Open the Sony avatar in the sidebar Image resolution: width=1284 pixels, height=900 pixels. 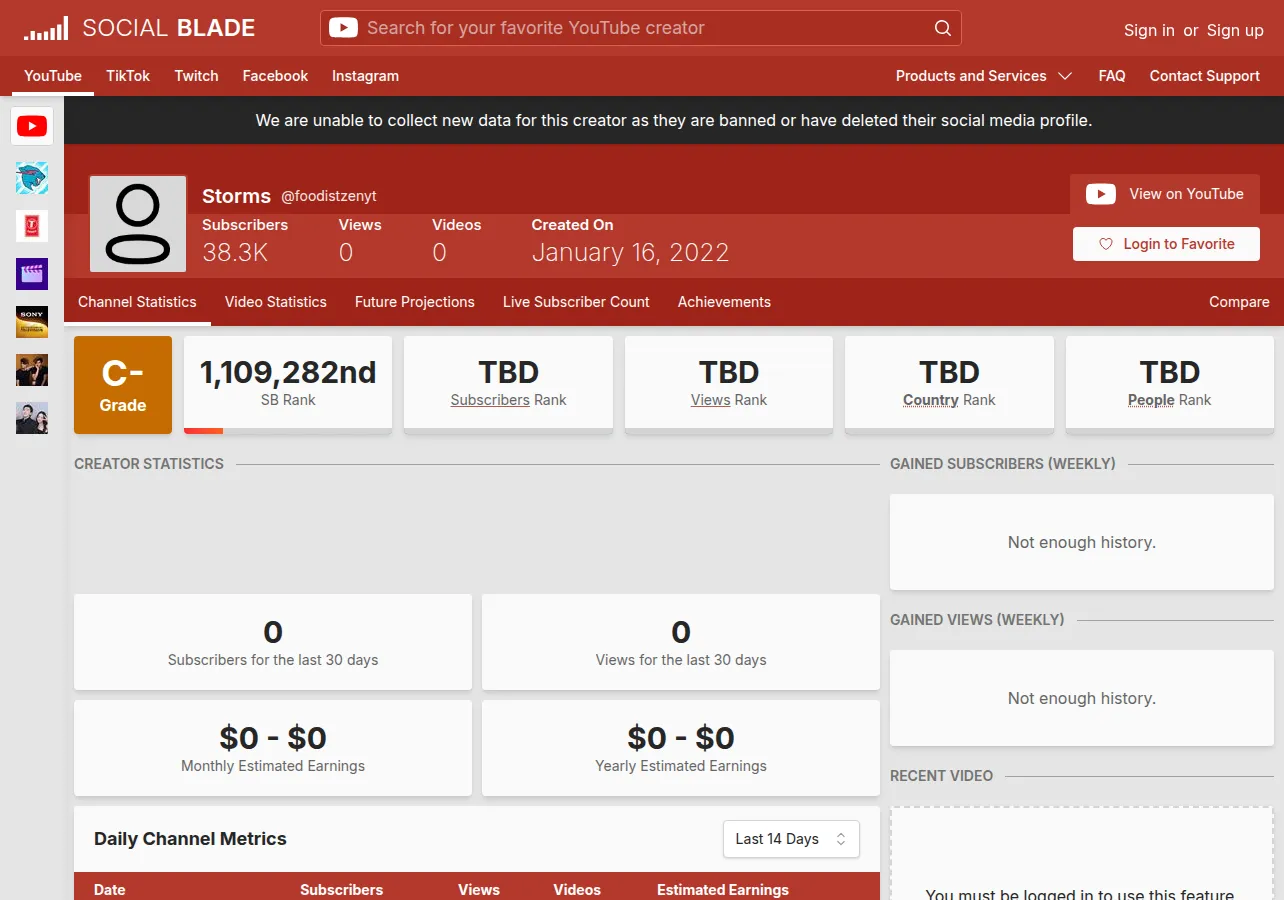pyautogui.click(x=32, y=322)
